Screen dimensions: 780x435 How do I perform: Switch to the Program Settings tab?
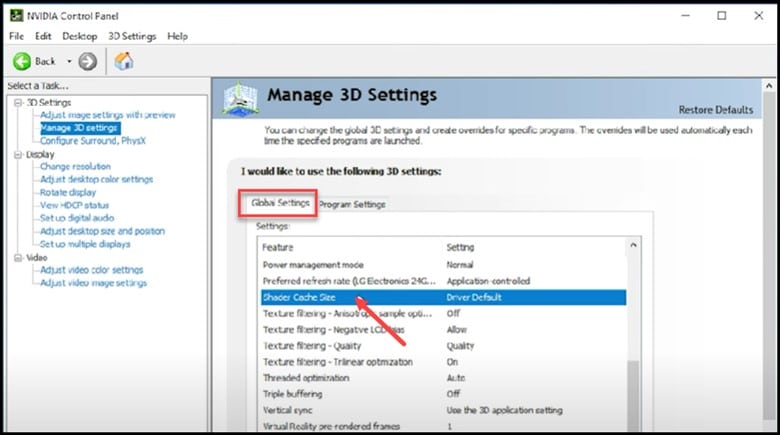[352, 204]
